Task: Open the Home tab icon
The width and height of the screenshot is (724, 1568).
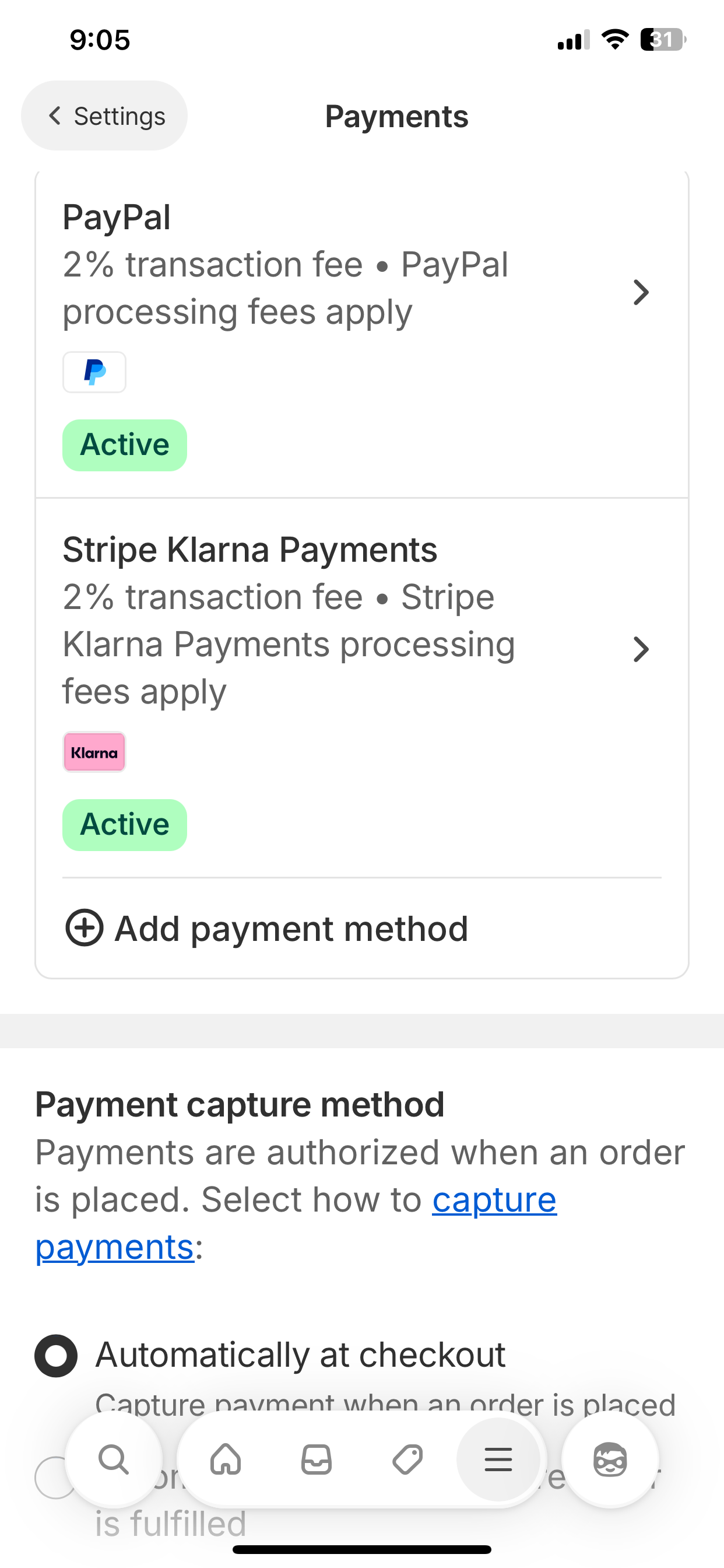Action: coord(226,1459)
